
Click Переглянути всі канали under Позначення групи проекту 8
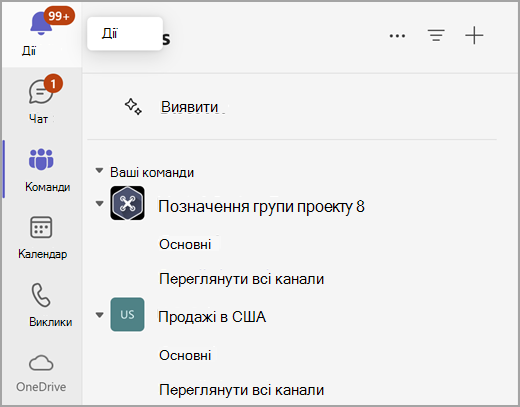coord(241,279)
